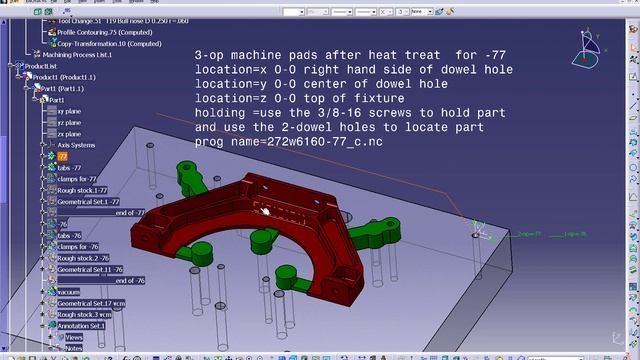This screenshot has height=360, width=640.
Task: Click the Annotation Set.1 icon
Action: tap(52, 326)
